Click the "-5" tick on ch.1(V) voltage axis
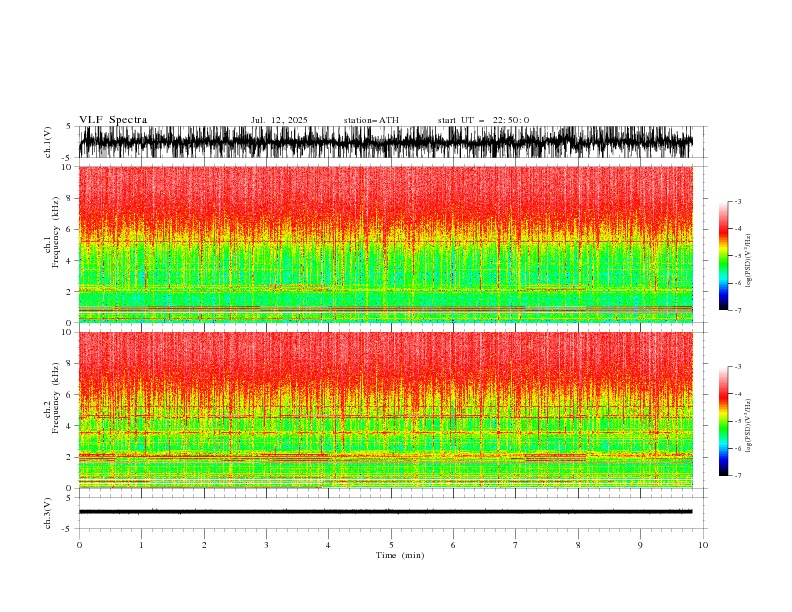 click(x=67, y=158)
